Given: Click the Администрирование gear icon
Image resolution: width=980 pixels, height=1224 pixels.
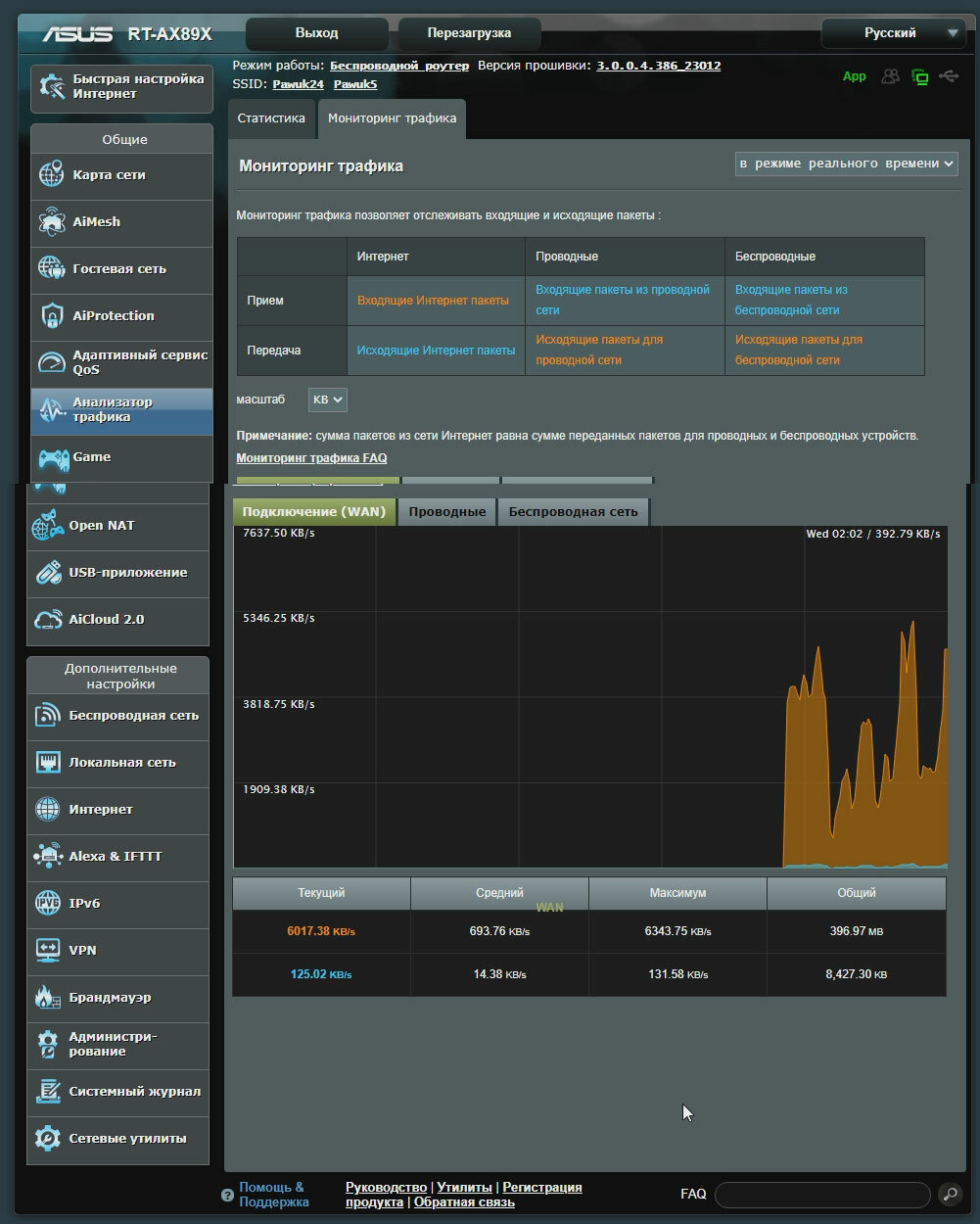Looking at the screenshot, I should (47, 1045).
